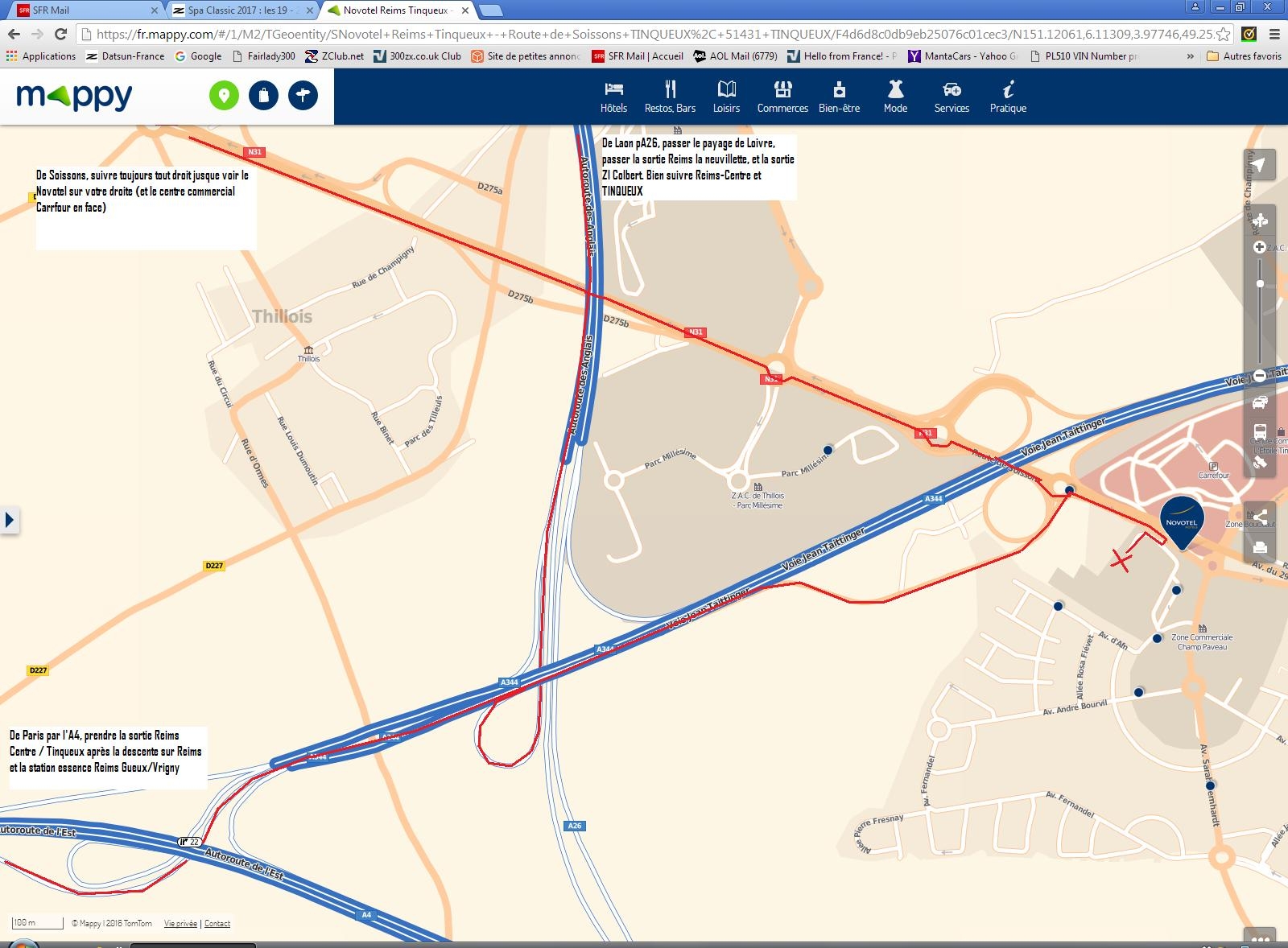Open the Google bookmark
1288x948 pixels.
(x=198, y=56)
